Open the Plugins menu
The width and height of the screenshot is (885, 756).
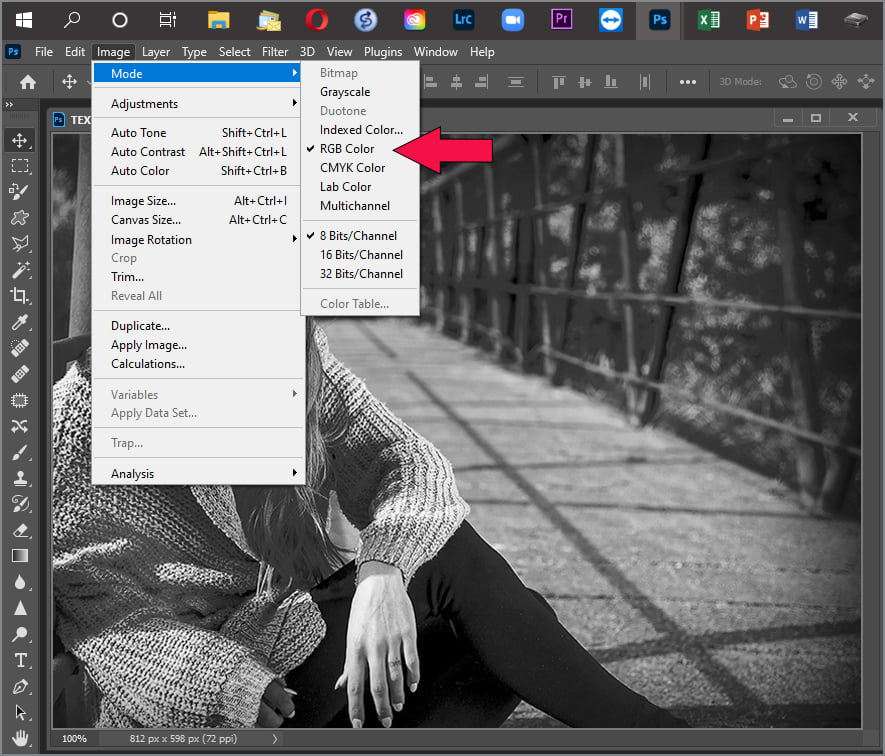click(x=383, y=52)
